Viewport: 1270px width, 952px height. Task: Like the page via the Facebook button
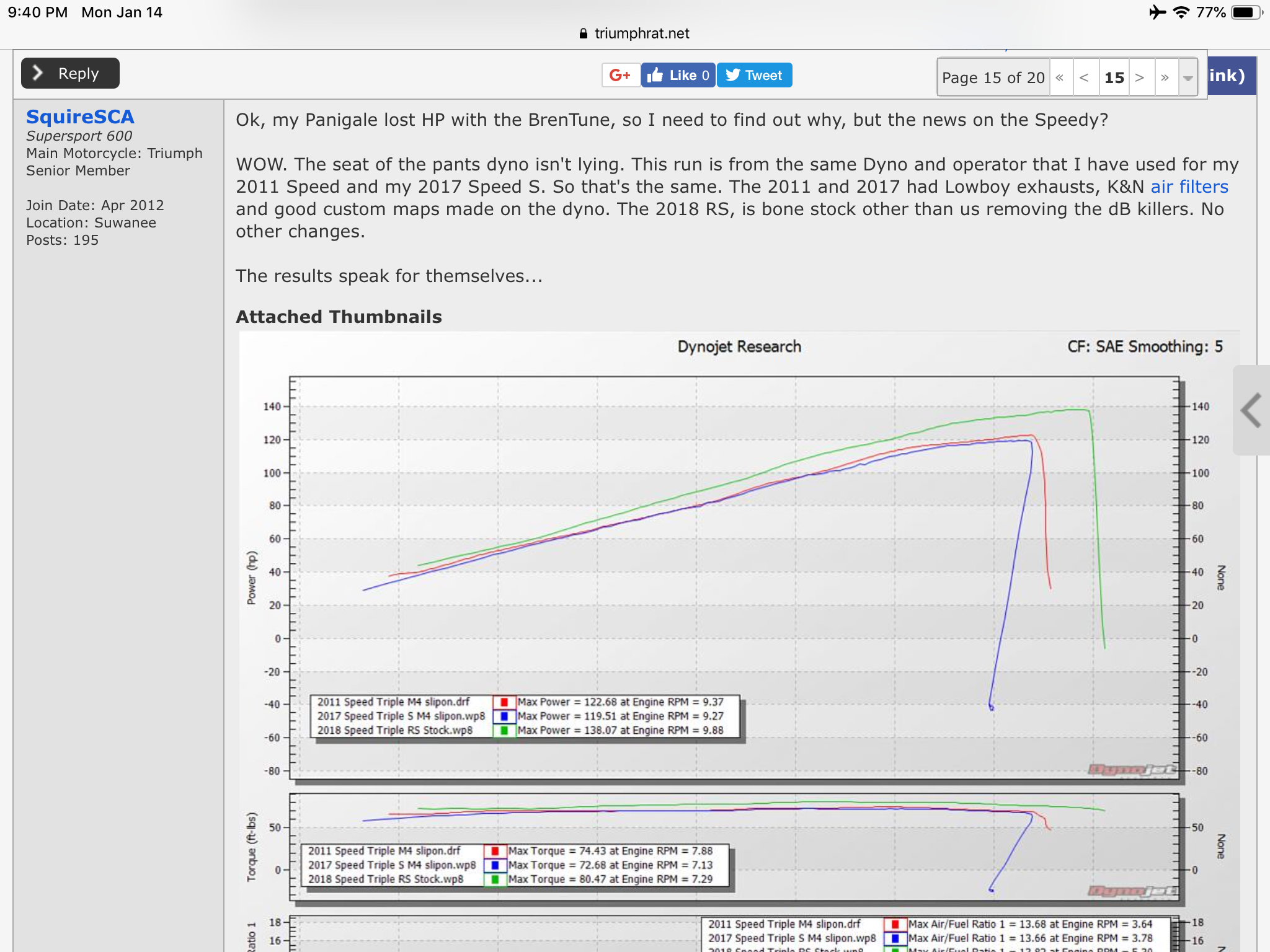(678, 76)
